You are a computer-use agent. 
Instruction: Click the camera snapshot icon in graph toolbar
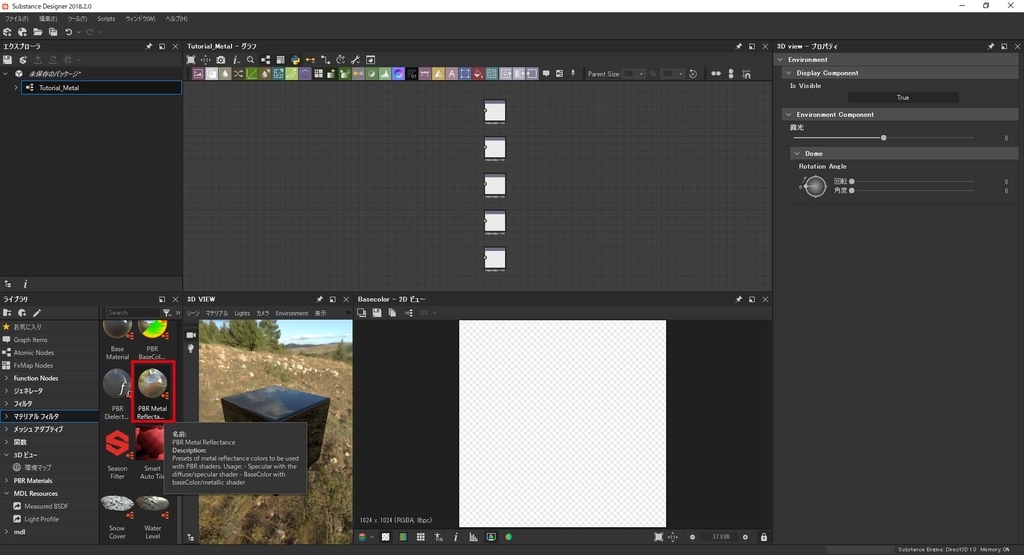click(221, 60)
